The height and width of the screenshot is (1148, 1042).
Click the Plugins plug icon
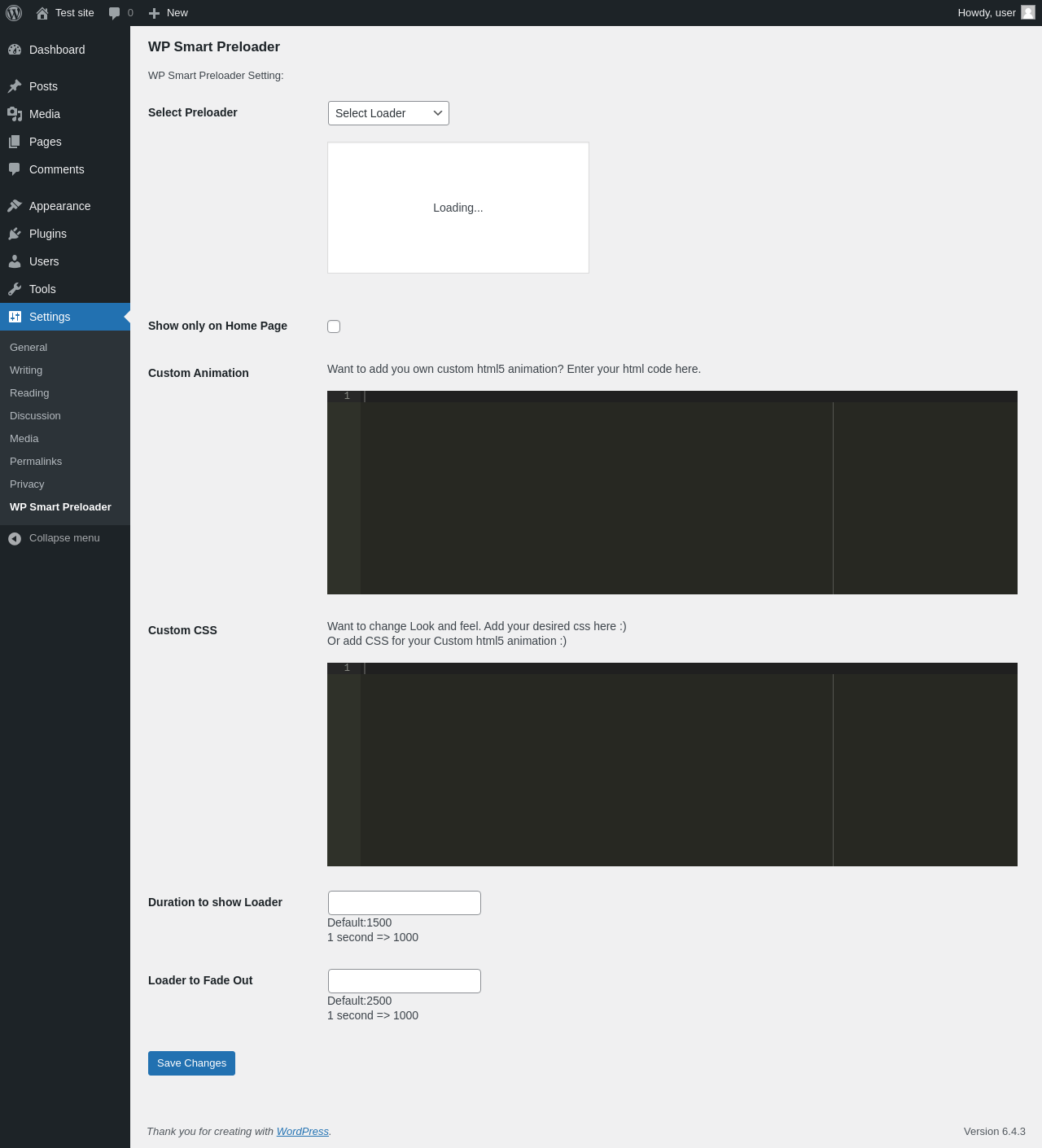(15, 234)
